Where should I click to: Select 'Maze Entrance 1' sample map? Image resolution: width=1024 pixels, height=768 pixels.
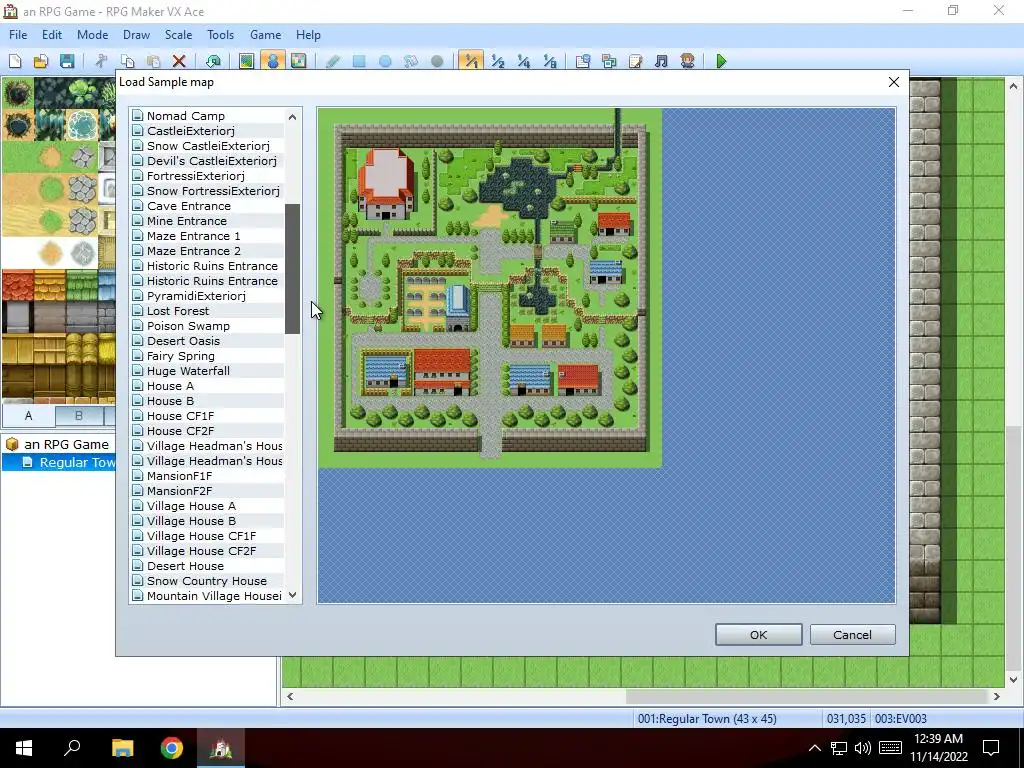click(x=193, y=236)
